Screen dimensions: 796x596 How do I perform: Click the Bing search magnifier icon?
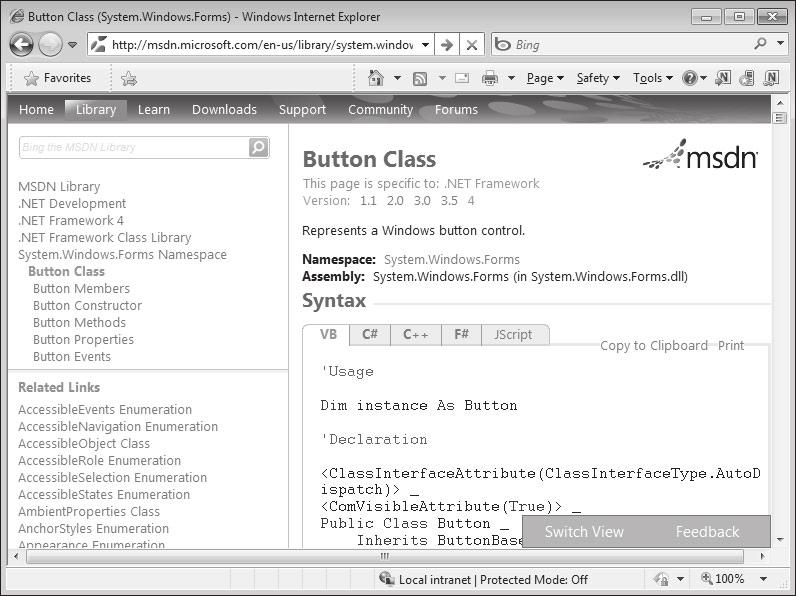[x=760, y=44]
